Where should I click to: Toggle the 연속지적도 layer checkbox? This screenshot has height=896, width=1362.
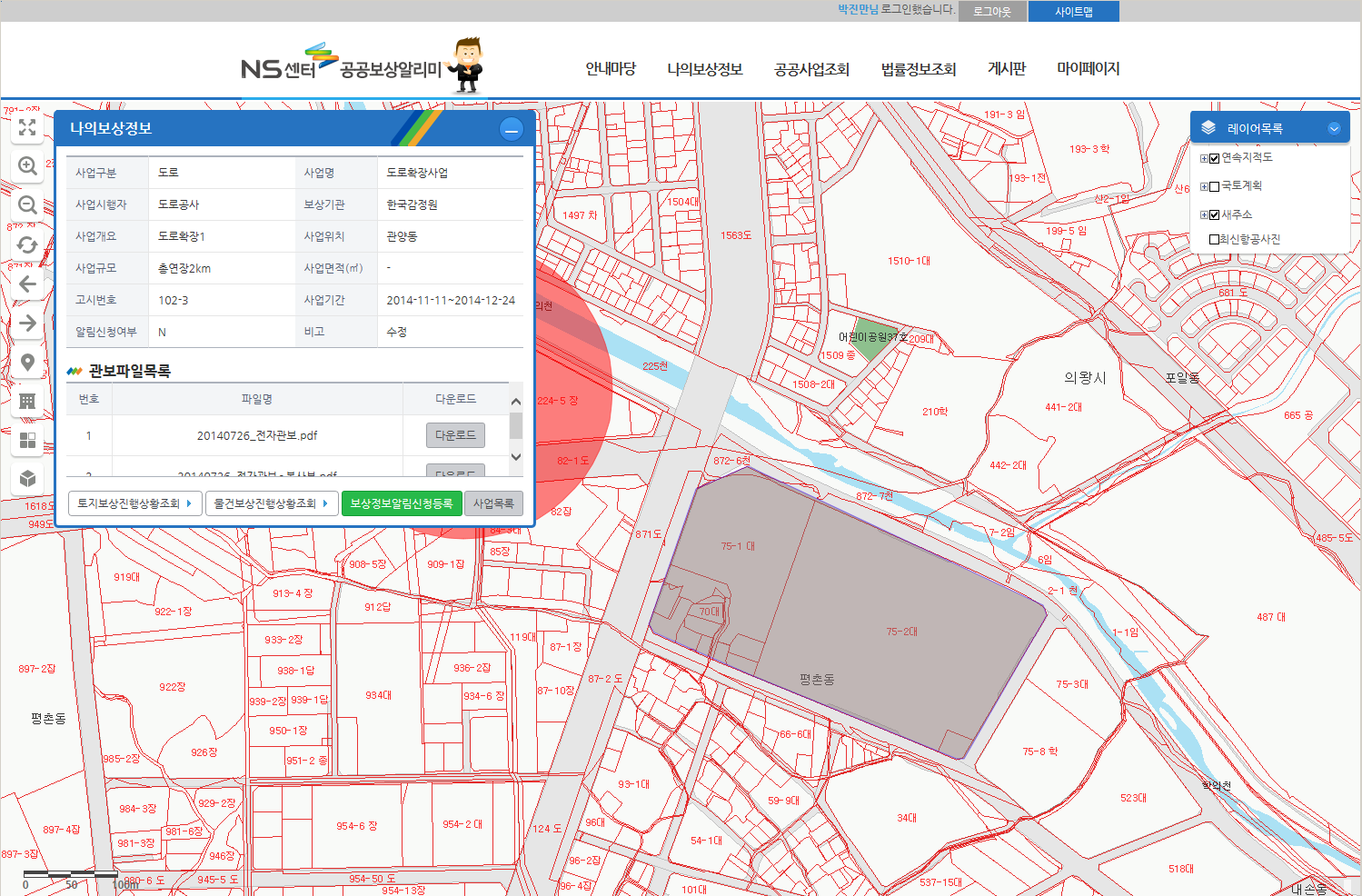pos(1214,158)
